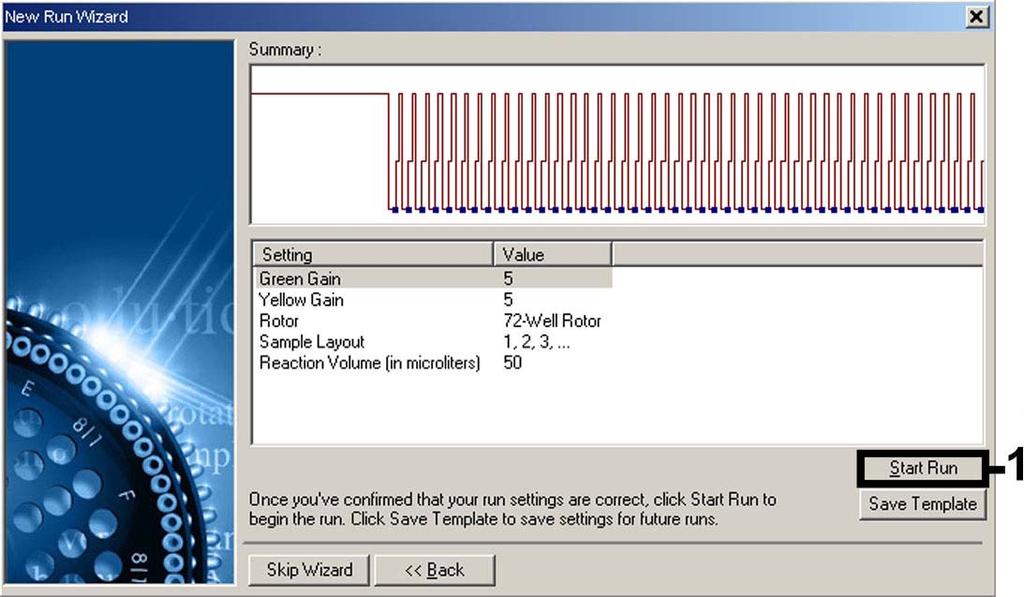Close the New Run Wizard window
The height and width of the screenshot is (597, 1024).
(976, 16)
